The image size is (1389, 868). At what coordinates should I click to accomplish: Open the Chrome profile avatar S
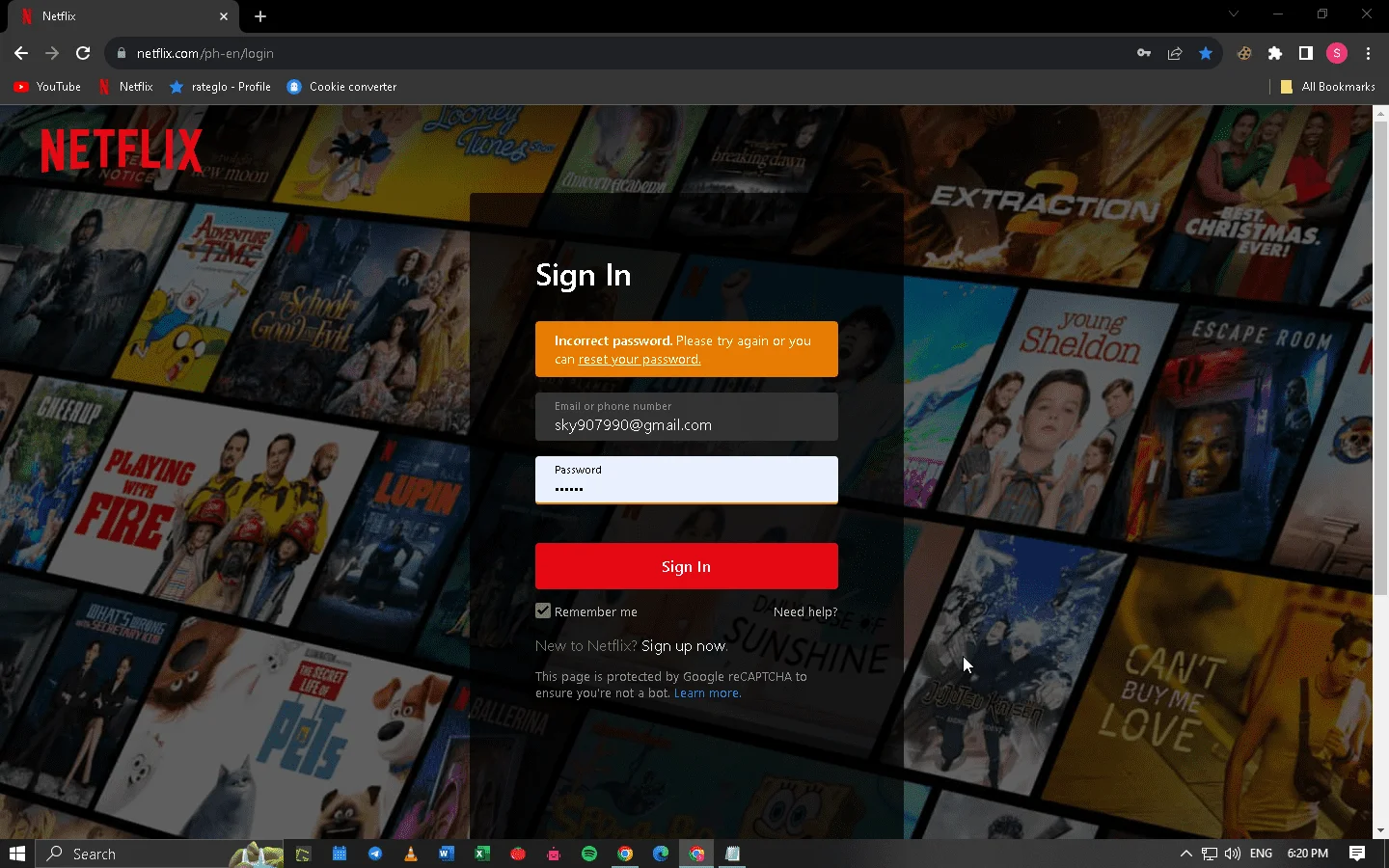click(1337, 53)
